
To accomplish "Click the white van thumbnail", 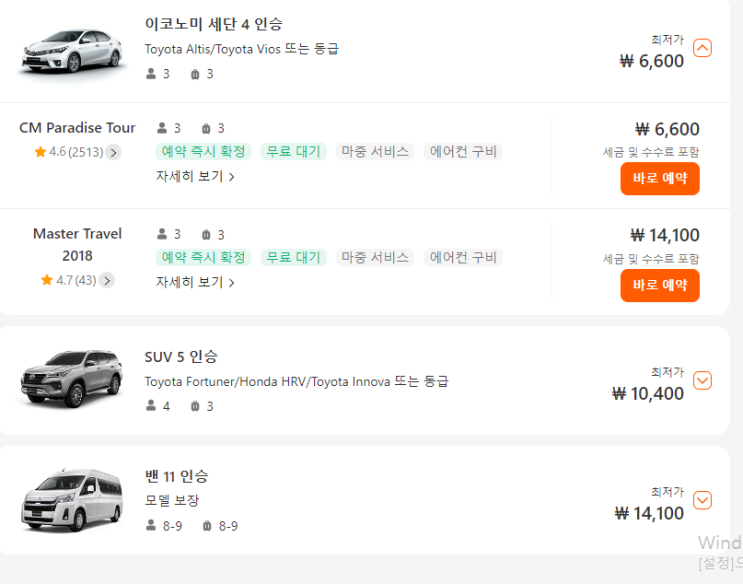I will click(x=62, y=499).
